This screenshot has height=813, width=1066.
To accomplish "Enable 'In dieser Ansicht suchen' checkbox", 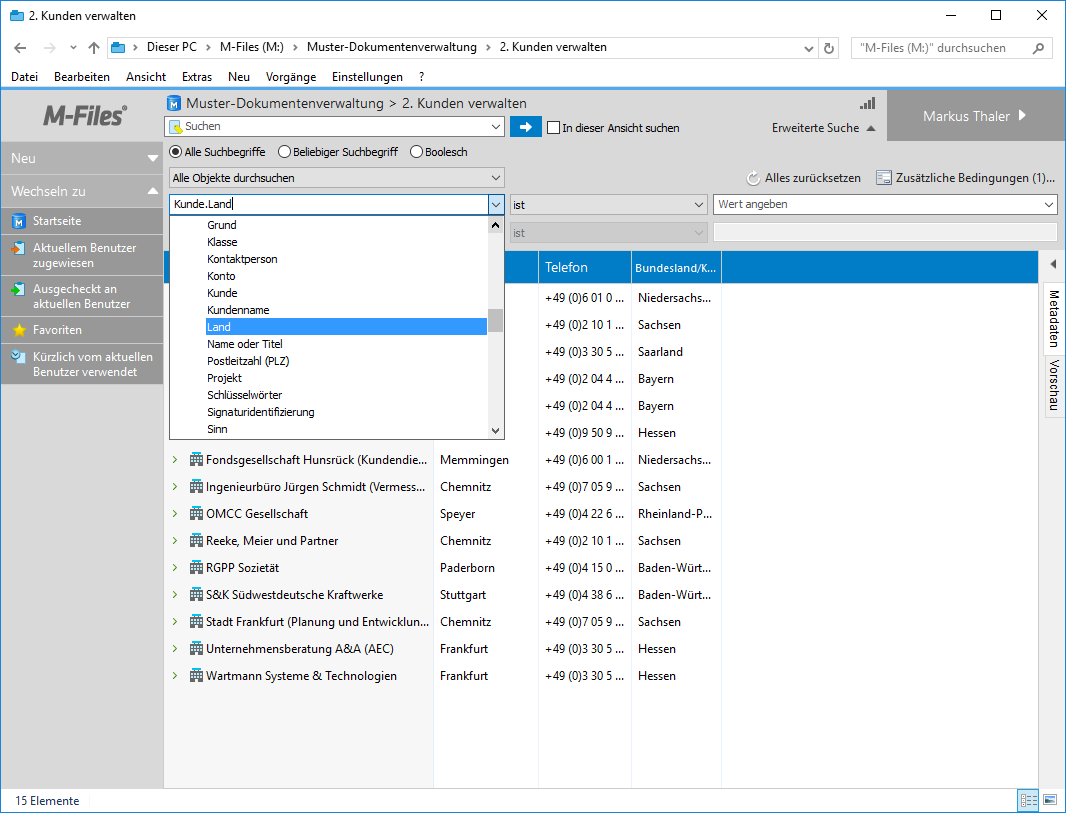I will point(553,128).
